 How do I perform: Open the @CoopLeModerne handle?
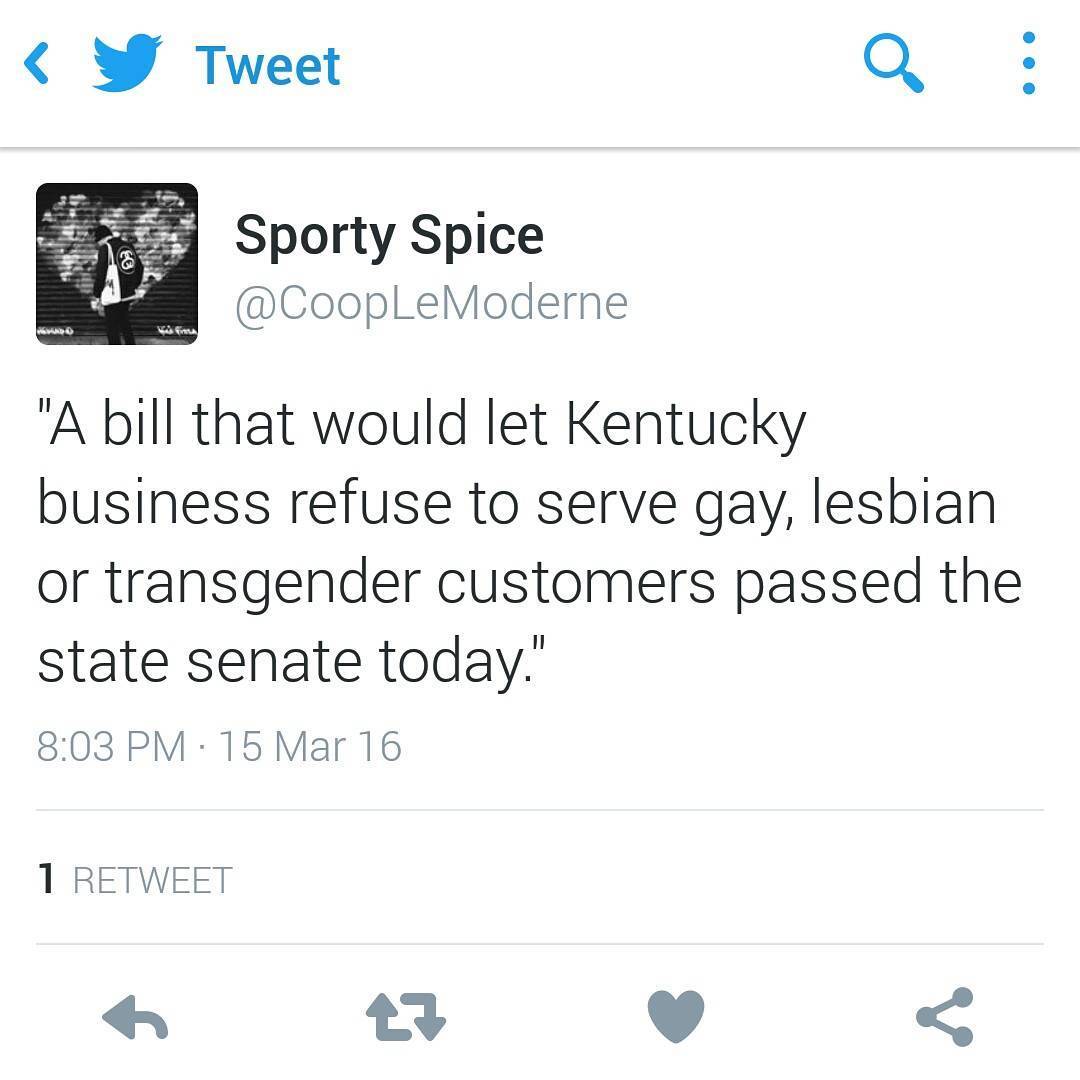click(431, 304)
